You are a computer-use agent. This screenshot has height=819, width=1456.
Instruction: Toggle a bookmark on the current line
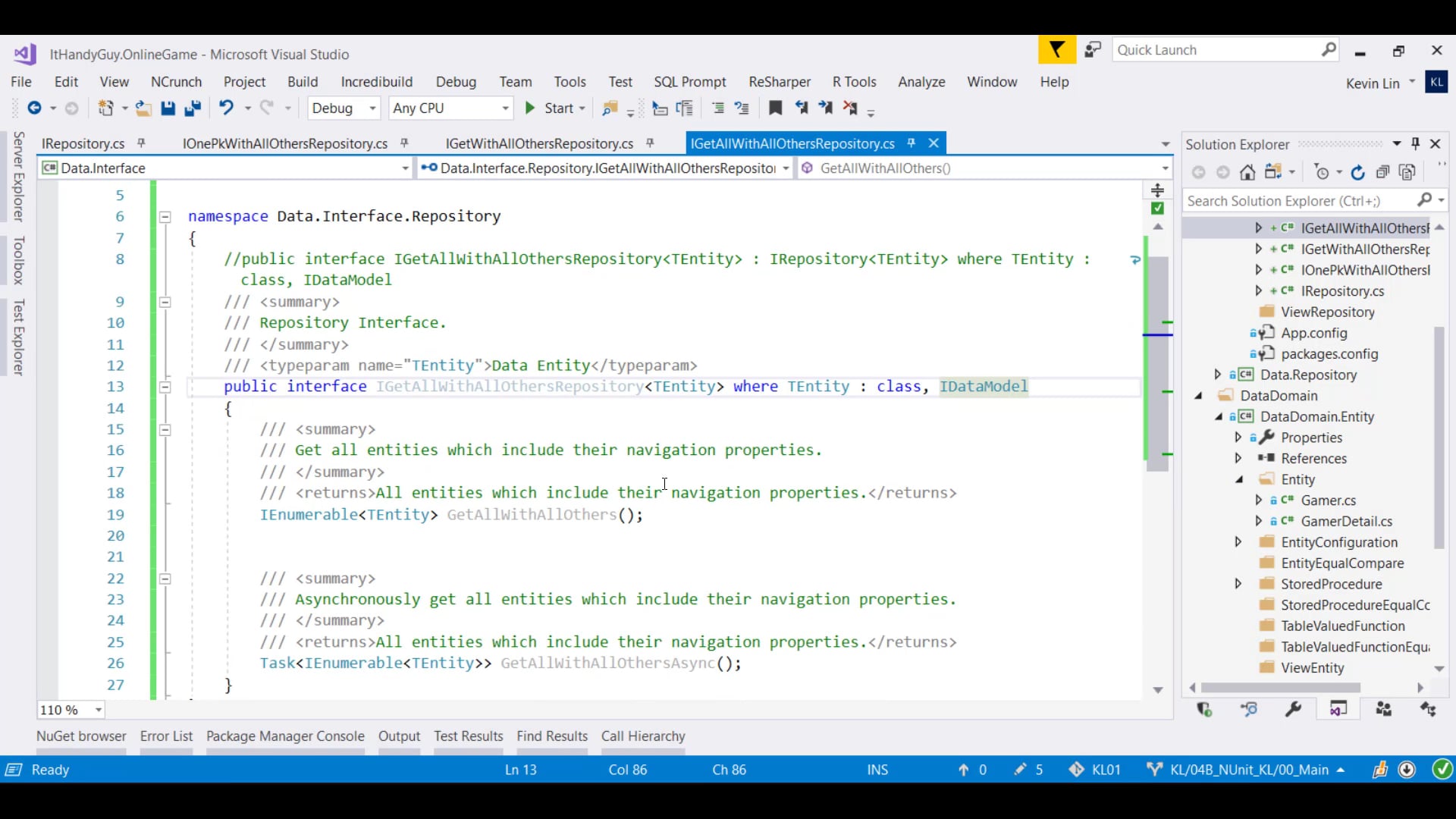[775, 108]
